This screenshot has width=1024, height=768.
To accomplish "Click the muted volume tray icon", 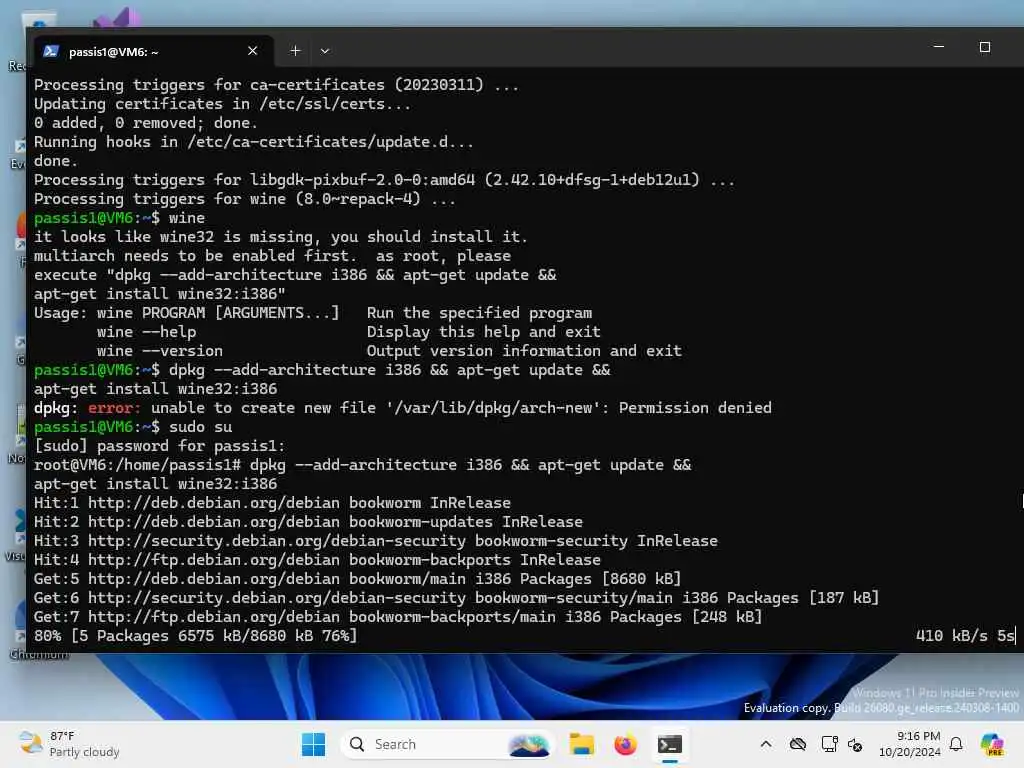I will pyautogui.click(x=855, y=744).
